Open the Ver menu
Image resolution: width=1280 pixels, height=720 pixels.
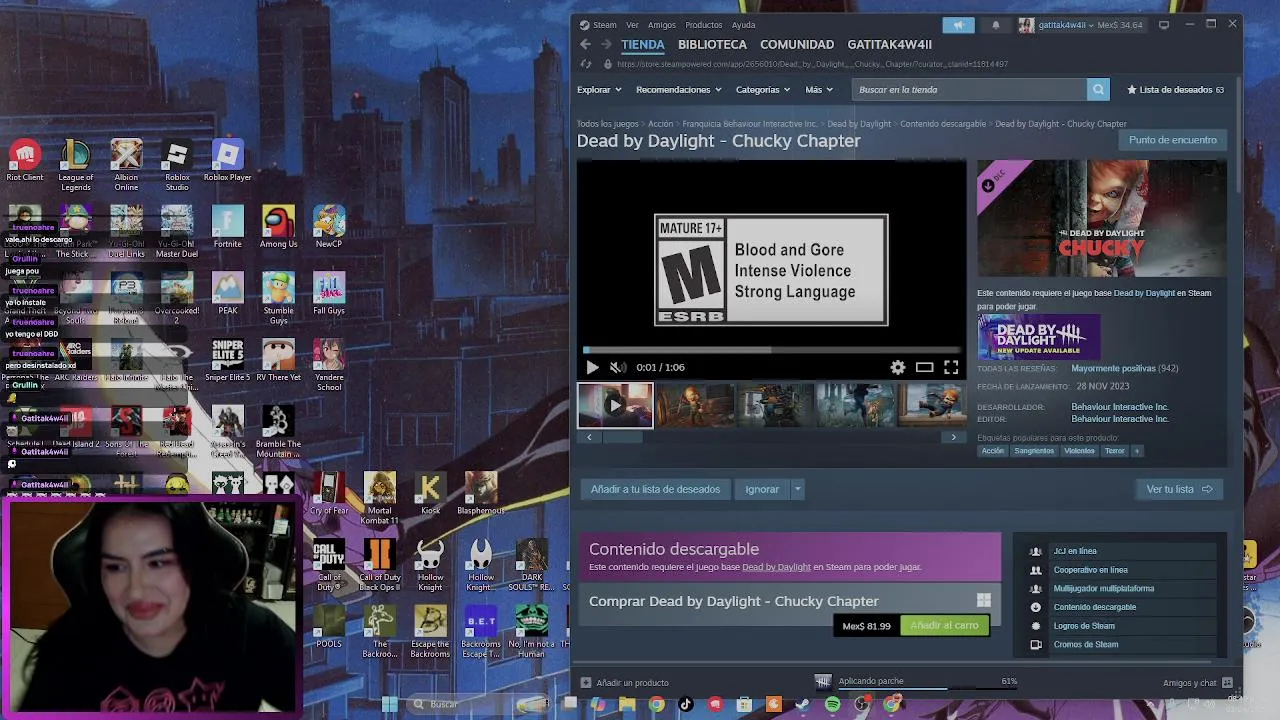point(632,25)
